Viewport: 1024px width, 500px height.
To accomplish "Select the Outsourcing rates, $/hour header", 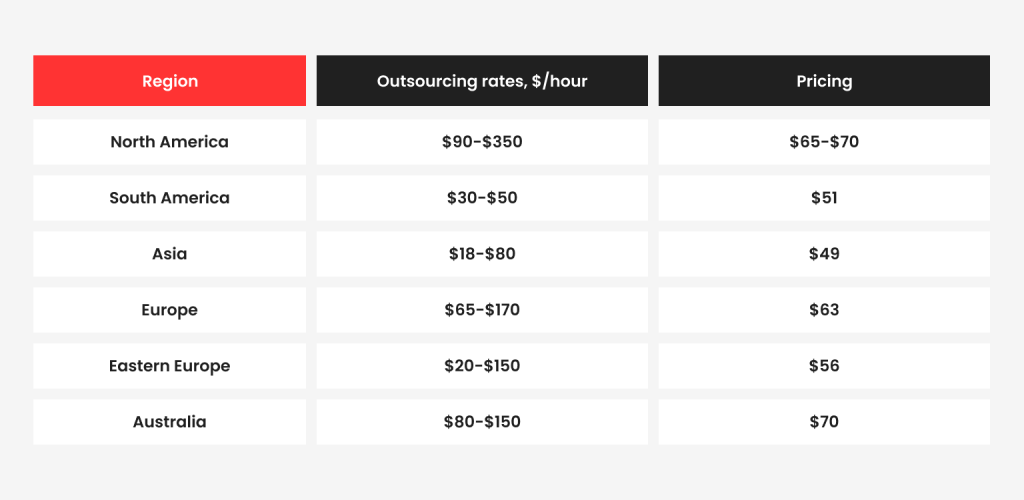I will pyautogui.click(x=482, y=80).
